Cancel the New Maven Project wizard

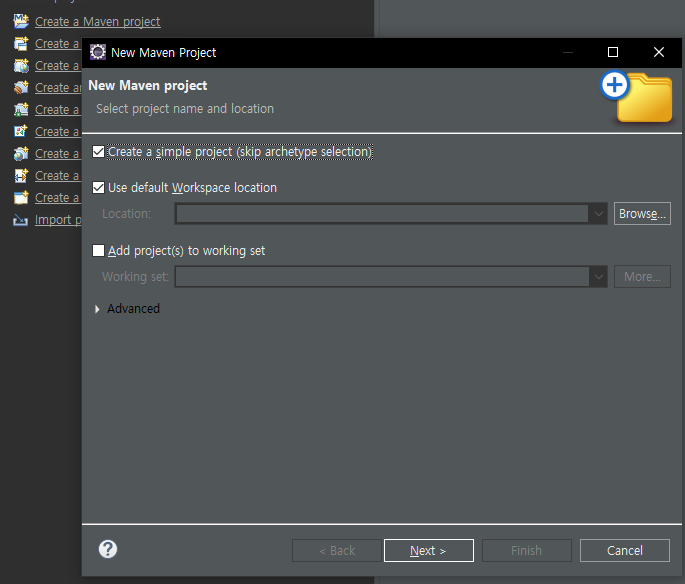625,550
